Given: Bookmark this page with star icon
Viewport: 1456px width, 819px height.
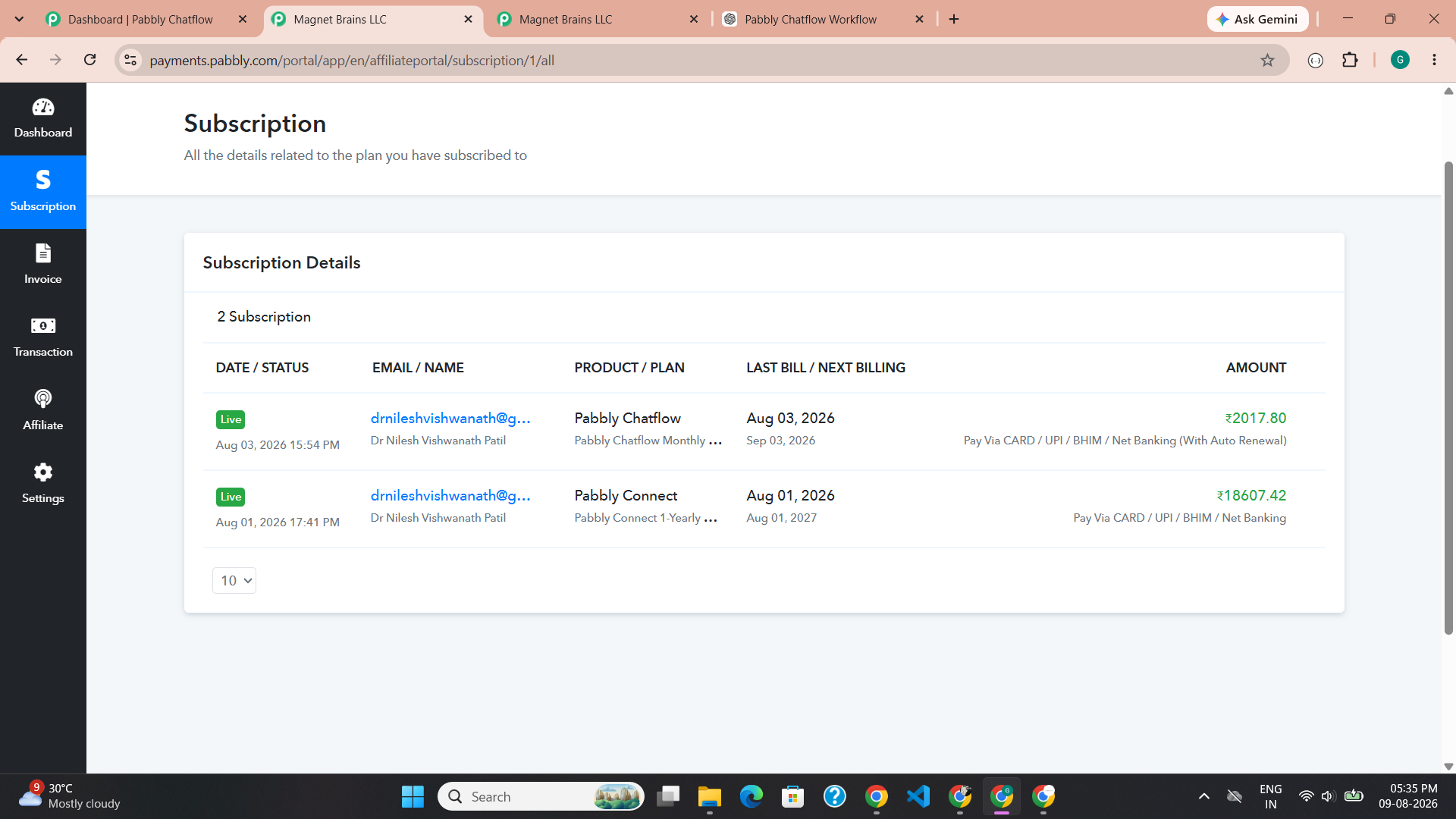Looking at the screenshot, I should point(1267,60).
